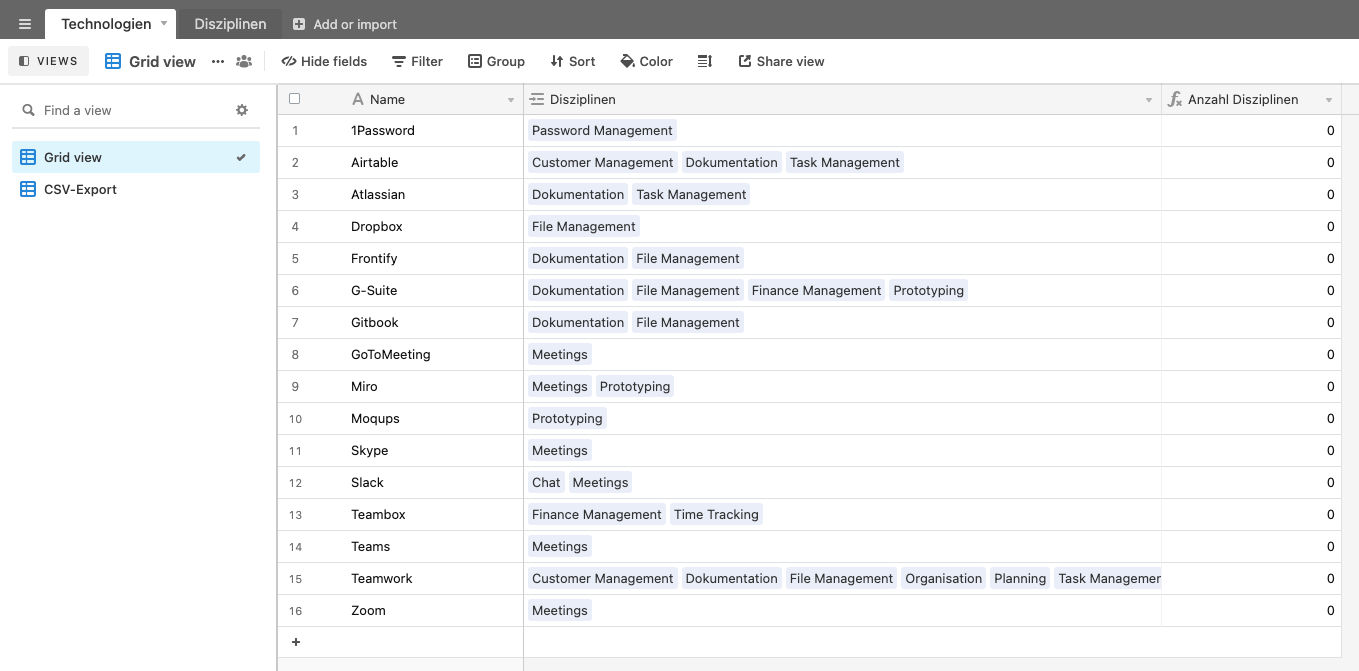Switch to the Disziplinen table tab
1359x671 pixels.
[x=230, y=24]
